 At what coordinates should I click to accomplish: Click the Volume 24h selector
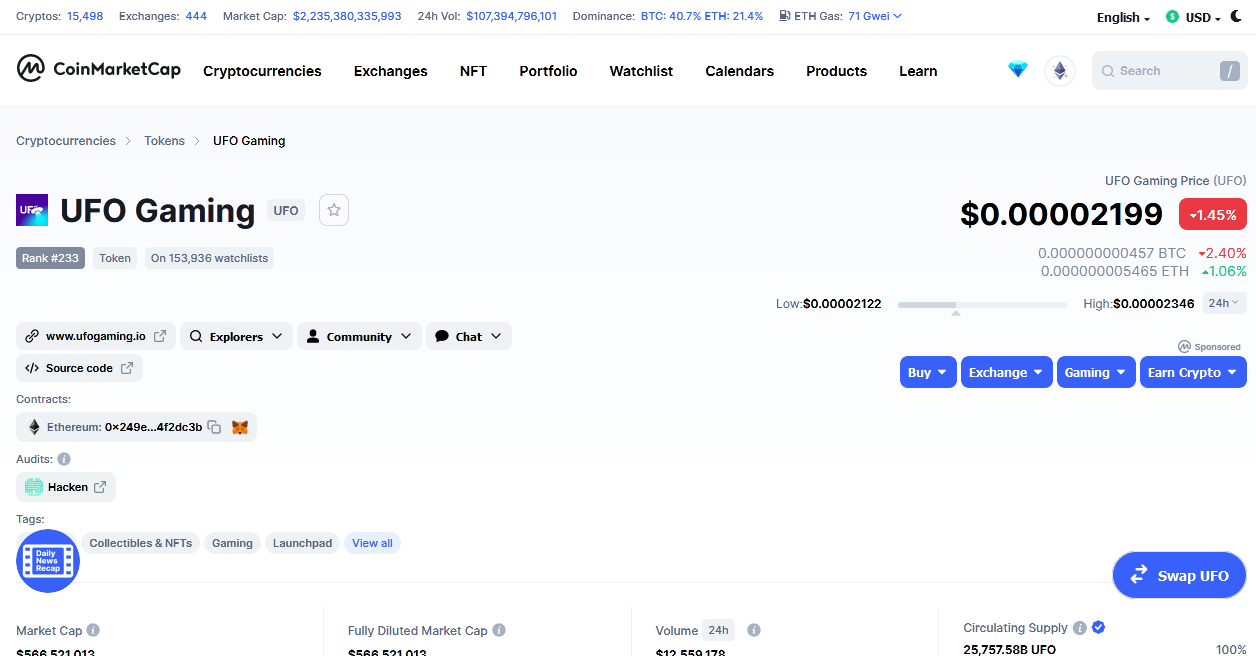(718, 630)
